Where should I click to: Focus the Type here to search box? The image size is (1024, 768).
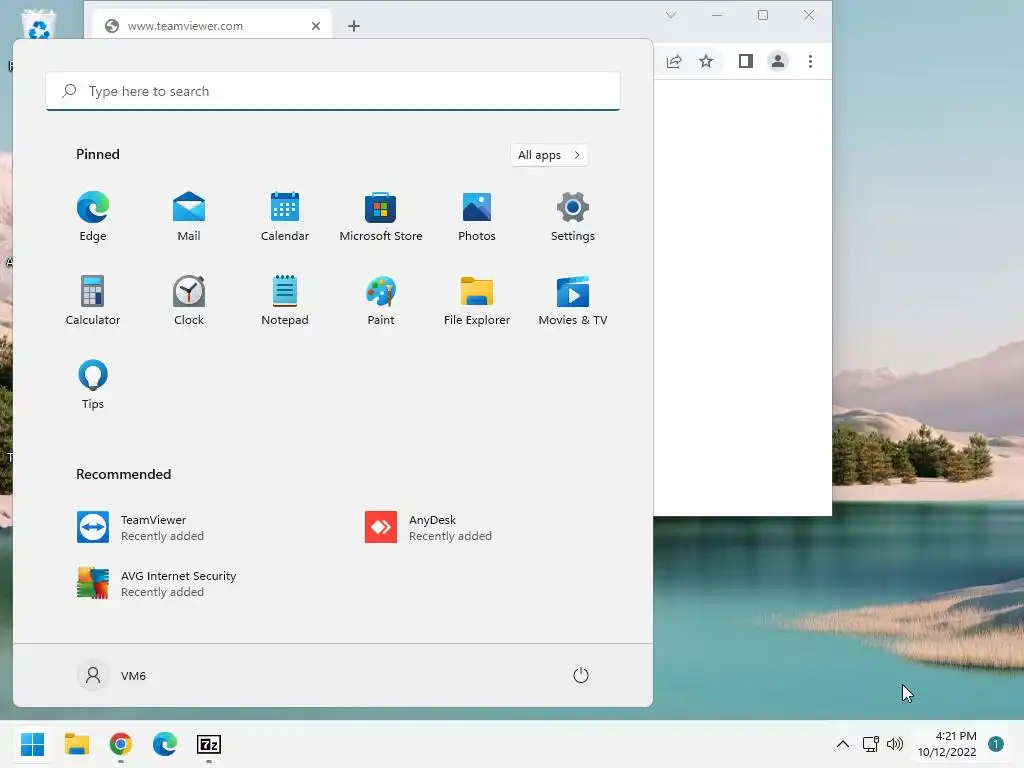tap(333, 91)
